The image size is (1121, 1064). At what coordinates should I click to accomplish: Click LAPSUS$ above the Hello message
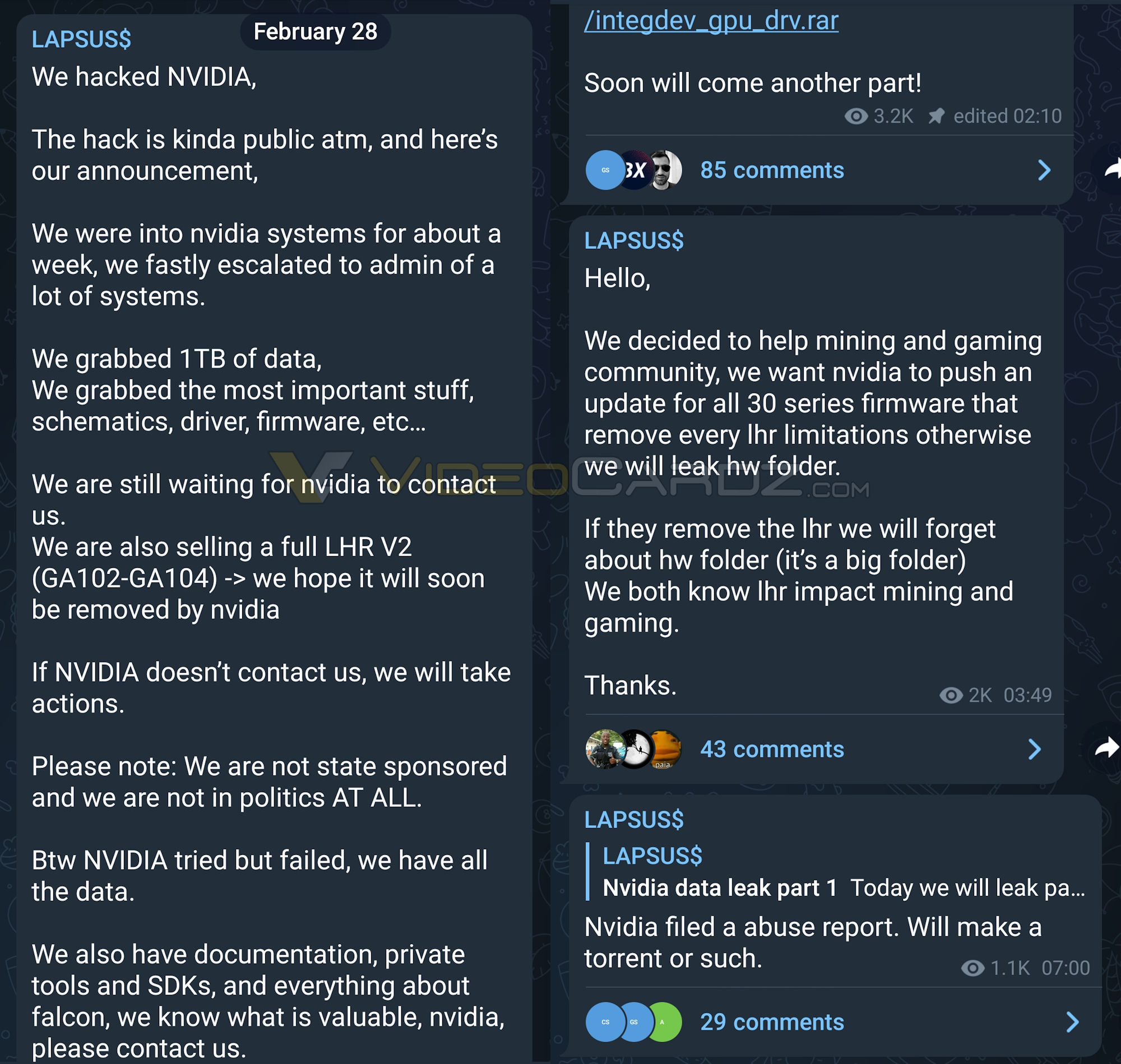point(635,239)
